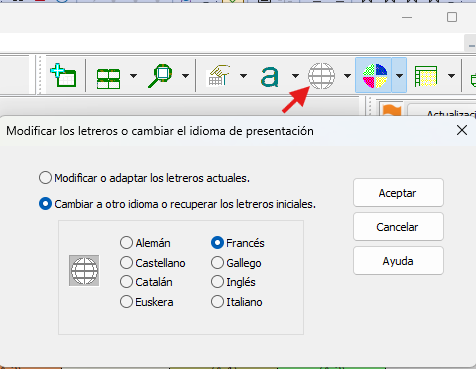Click the Aceptar button

click(x=398, y=193)
